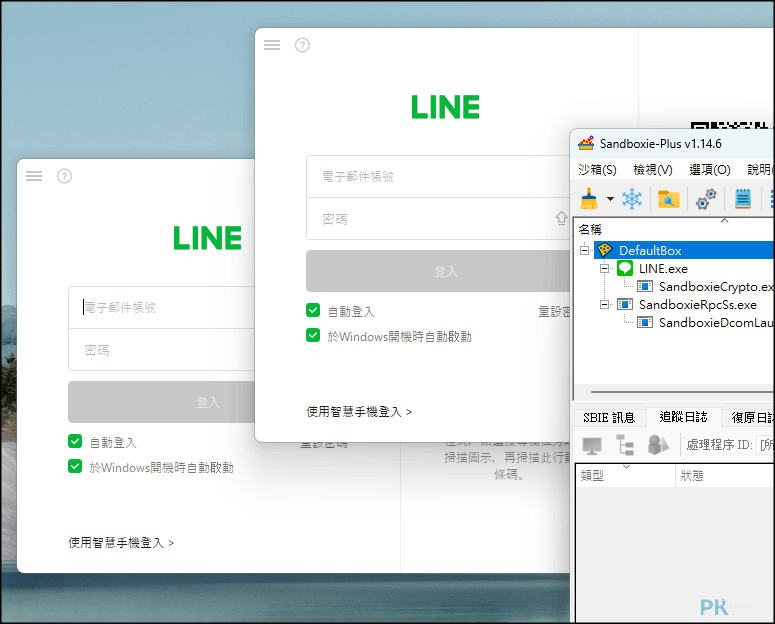Toggle 自動登入 checkbox in back LINE window
This screenshot has width=775, height=624.
(75, 441)
